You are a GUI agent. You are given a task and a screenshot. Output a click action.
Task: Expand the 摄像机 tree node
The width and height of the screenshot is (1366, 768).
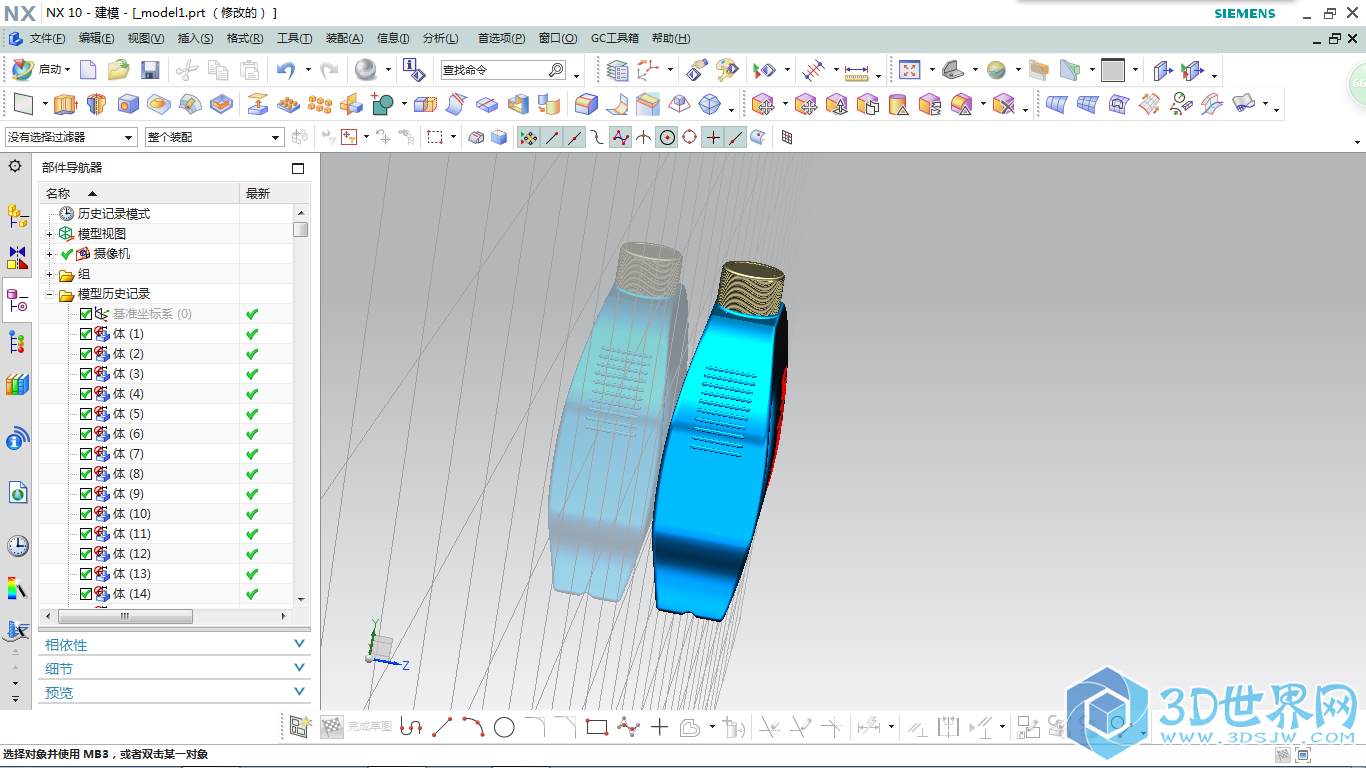[x=50, y=254]
